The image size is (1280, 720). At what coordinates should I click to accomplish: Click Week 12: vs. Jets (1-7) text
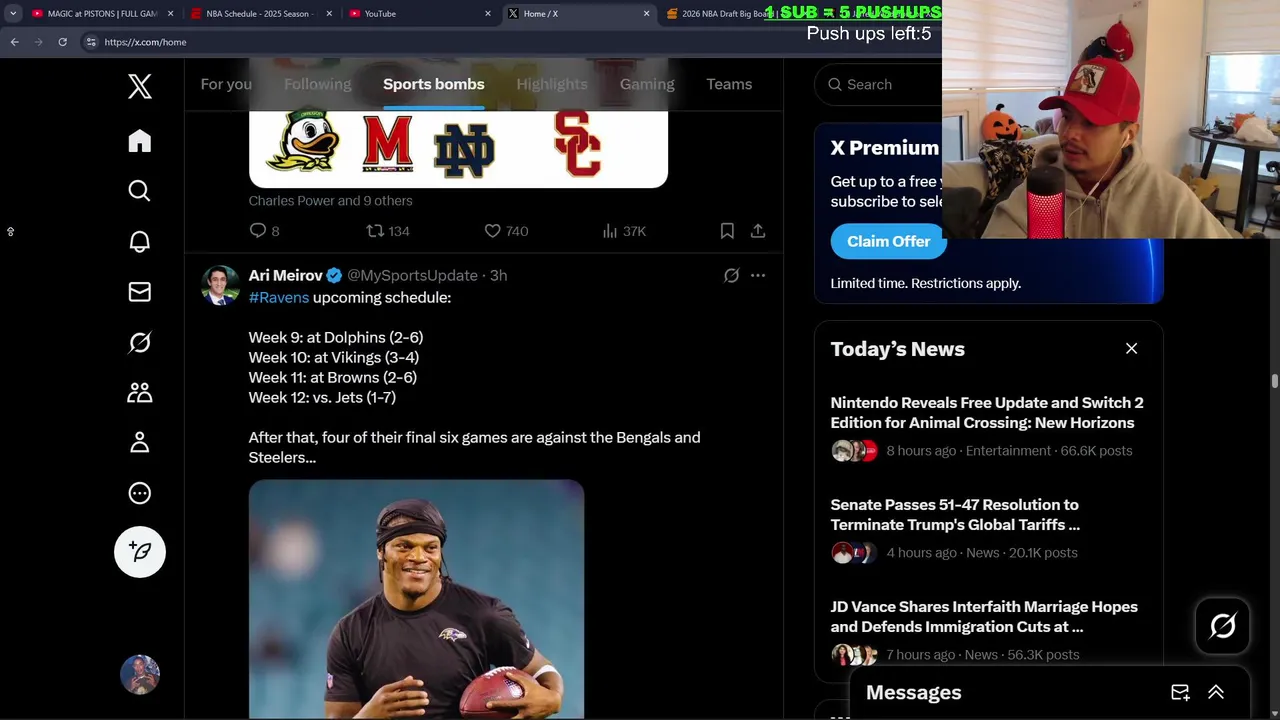(322, 397)
